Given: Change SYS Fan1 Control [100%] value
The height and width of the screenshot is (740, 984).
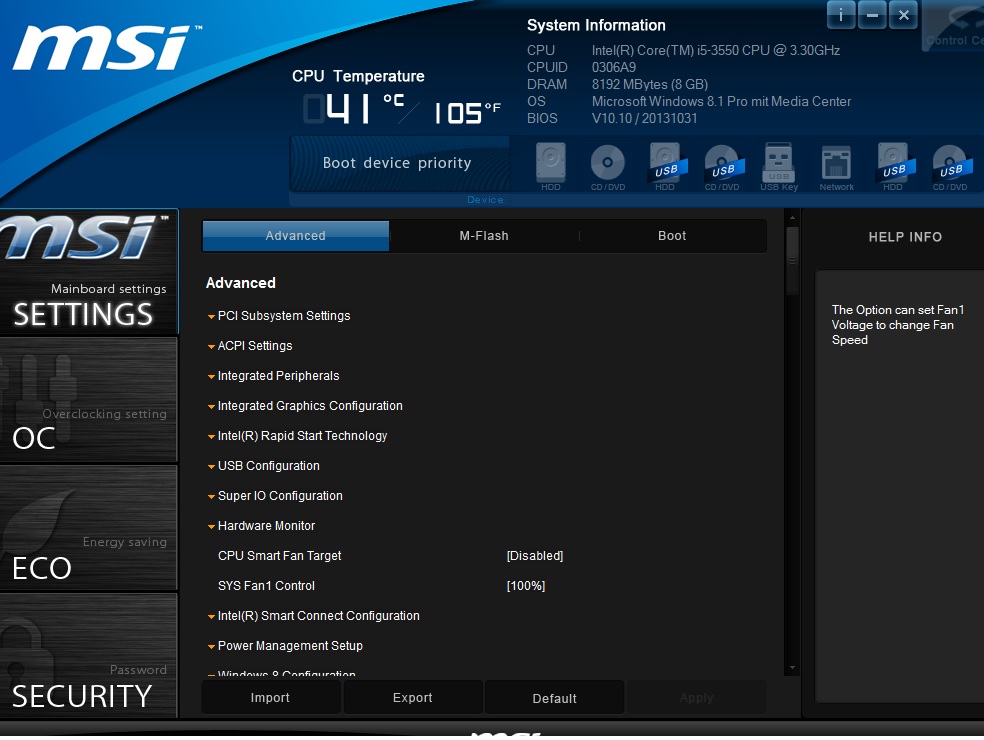Looking at the screenshot, I should coord(526,586).
